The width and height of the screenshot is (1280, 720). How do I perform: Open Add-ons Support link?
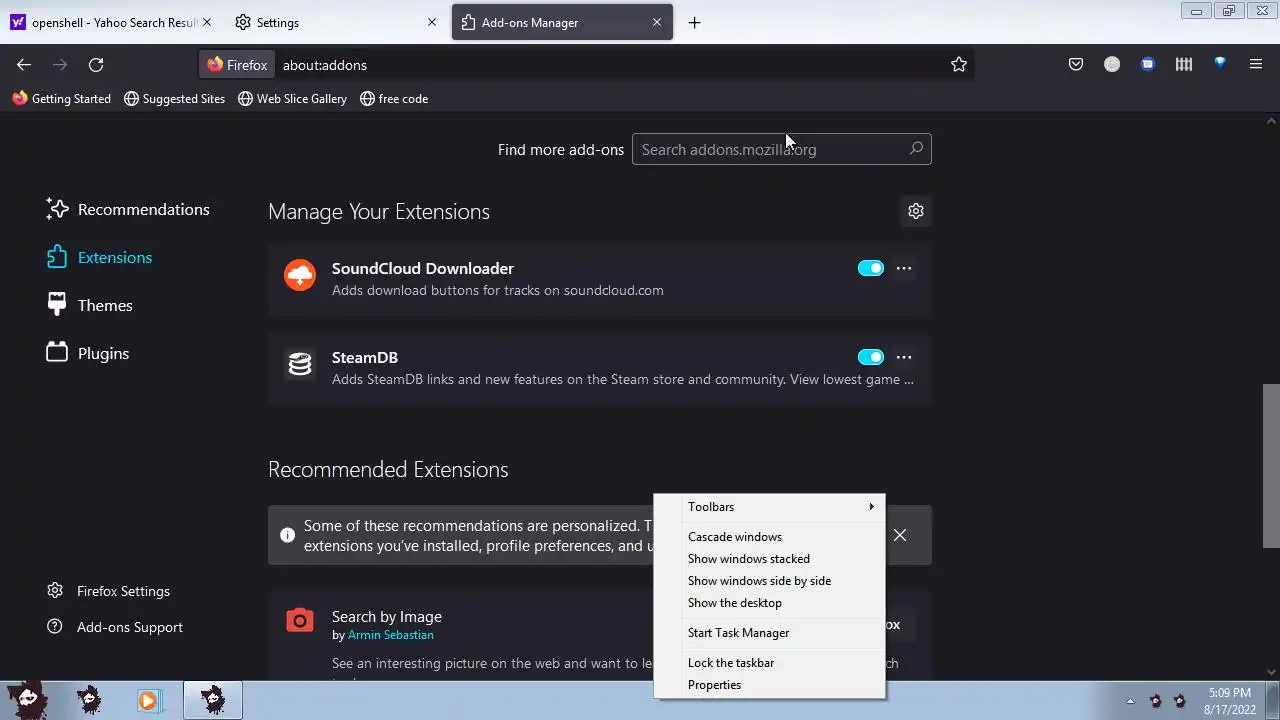pos(115,627)
